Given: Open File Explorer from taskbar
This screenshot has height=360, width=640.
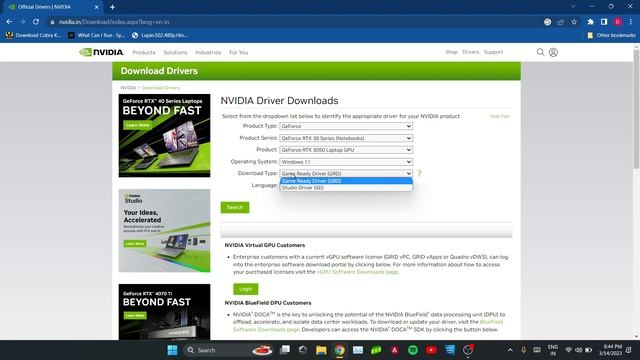Looking at the screenshot, I should 321,350.
